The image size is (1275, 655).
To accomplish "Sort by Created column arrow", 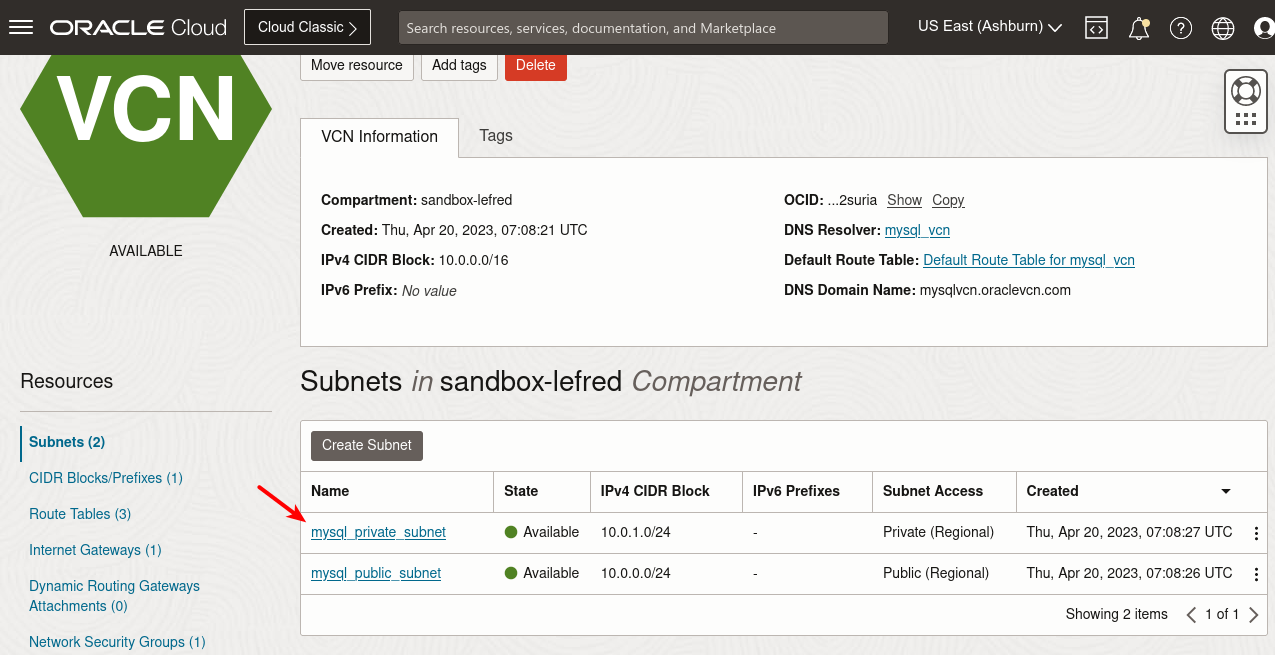I will pos(1226,491).
